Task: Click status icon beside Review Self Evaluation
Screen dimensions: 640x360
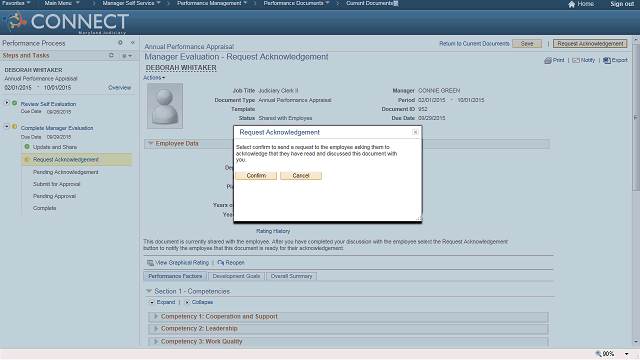Action: (15, 103)
